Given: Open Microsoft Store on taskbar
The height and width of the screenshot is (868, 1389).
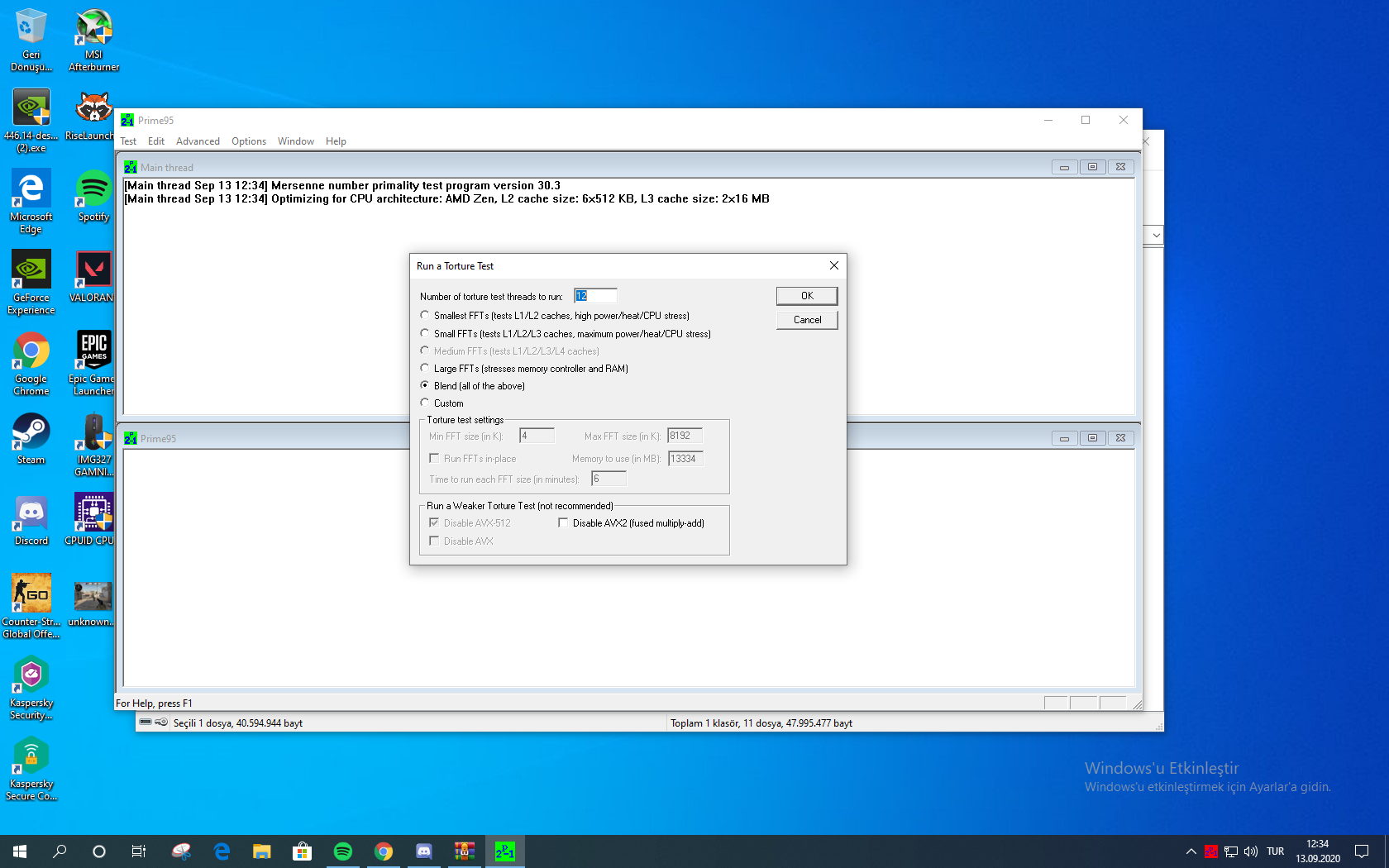Looking at the screenshot, I should (303, 851).
